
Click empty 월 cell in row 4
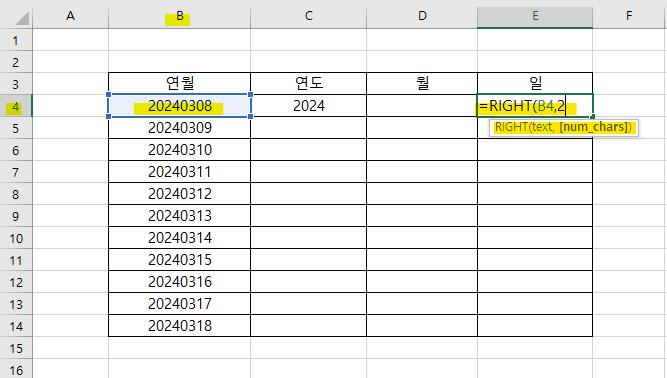(x=422, y=106)
